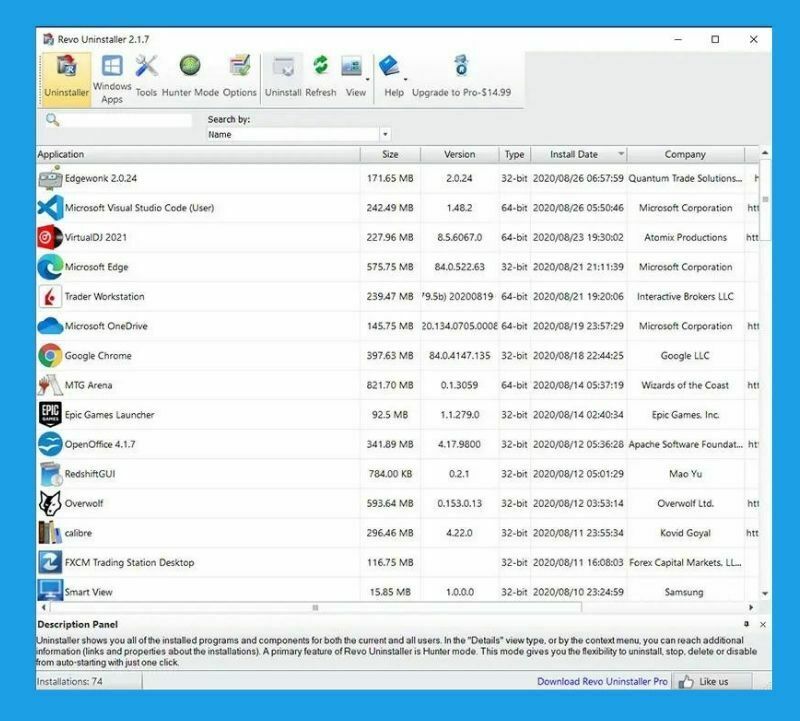Screen dimensions: 800x721
Task: Select the Smart View icon
Action: (50, 590)
